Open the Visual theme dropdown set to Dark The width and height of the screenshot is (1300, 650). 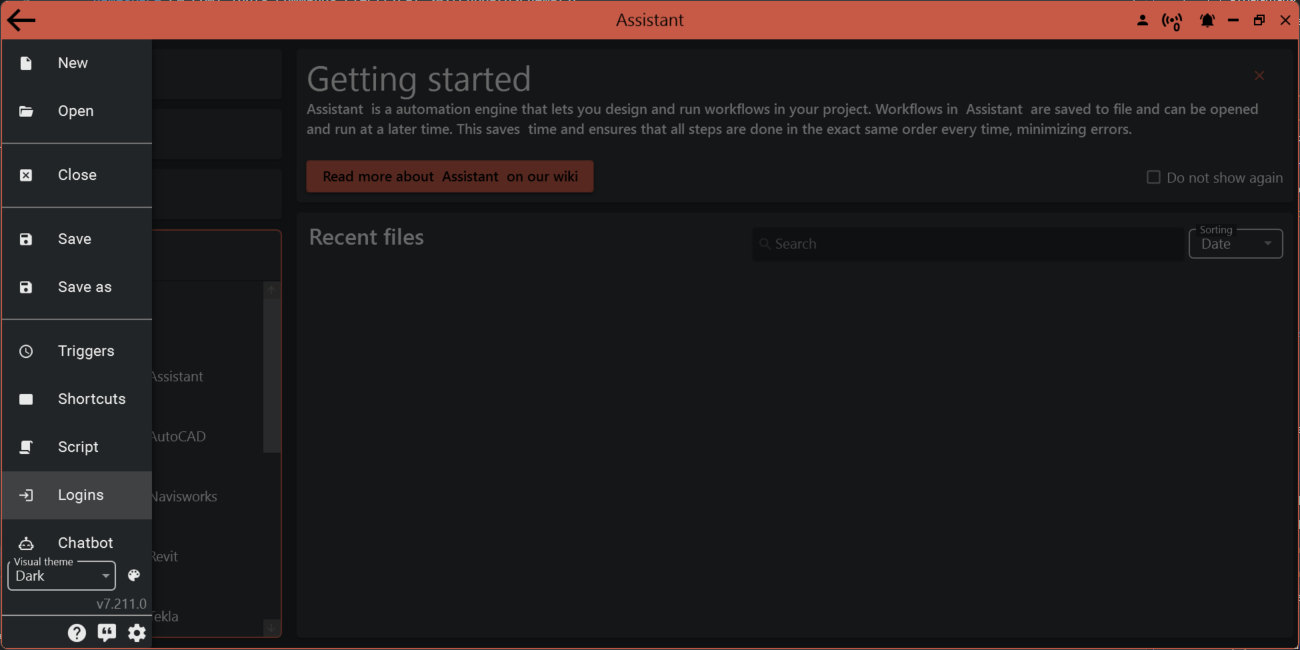[60, 575]
